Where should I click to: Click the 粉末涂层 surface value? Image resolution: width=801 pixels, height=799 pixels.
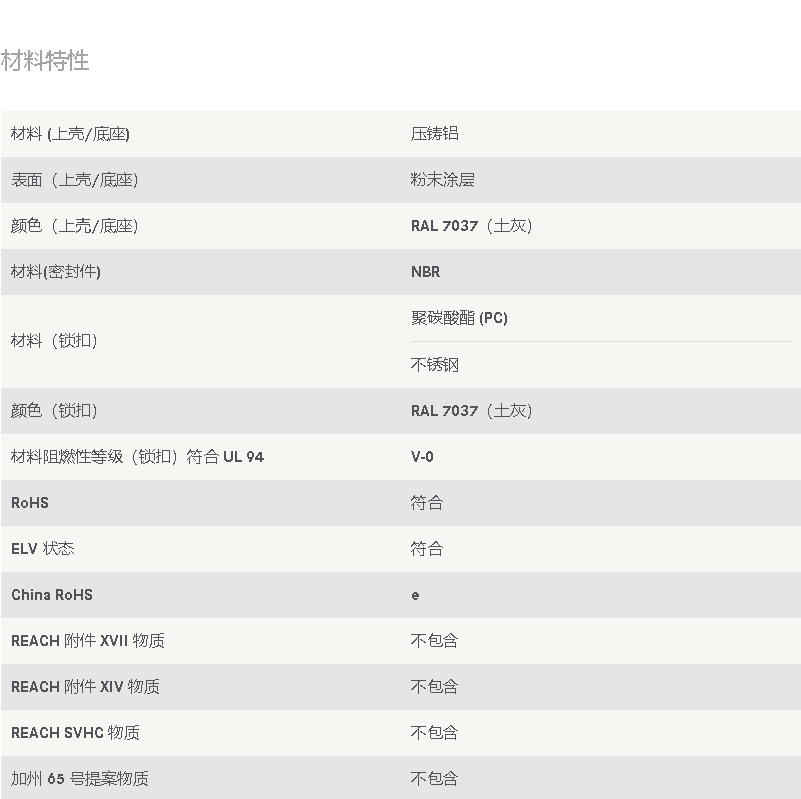click(x=442, y=180)
